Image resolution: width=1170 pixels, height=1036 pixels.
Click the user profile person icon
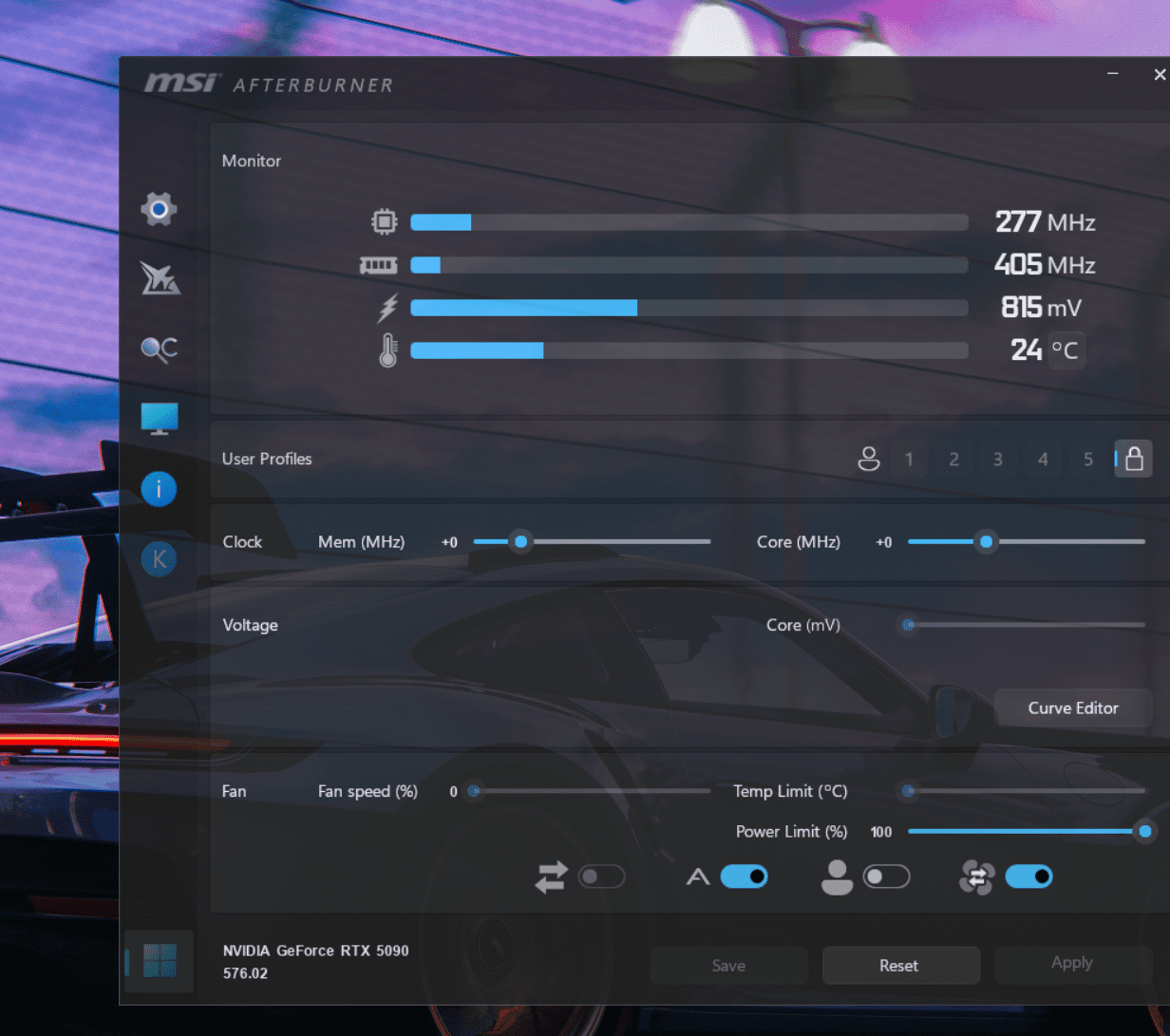(868, 460)
